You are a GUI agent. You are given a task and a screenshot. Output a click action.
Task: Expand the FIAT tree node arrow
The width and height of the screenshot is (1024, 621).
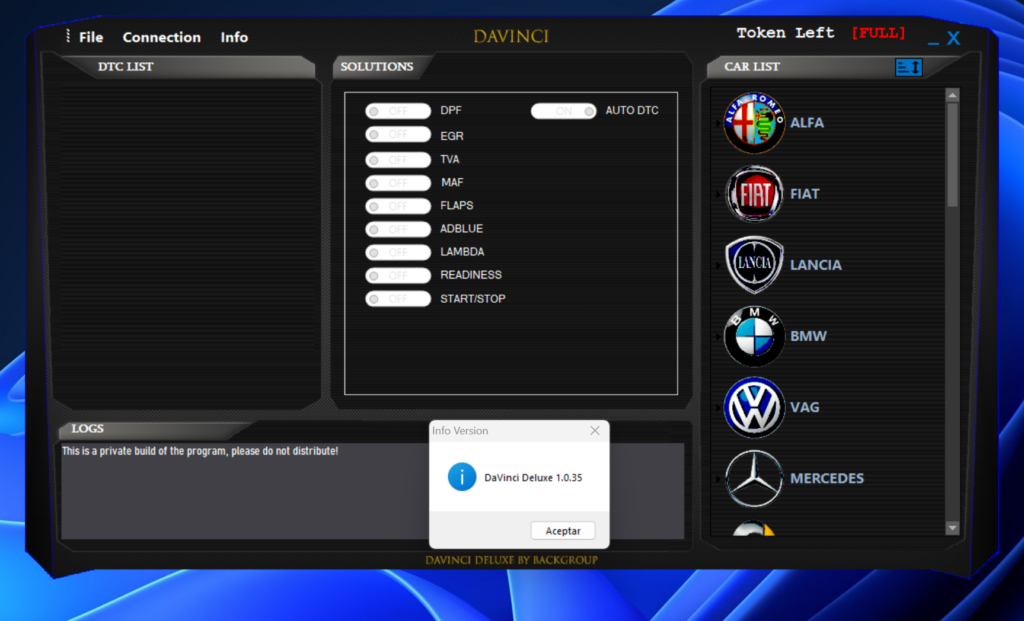[718, 194]
